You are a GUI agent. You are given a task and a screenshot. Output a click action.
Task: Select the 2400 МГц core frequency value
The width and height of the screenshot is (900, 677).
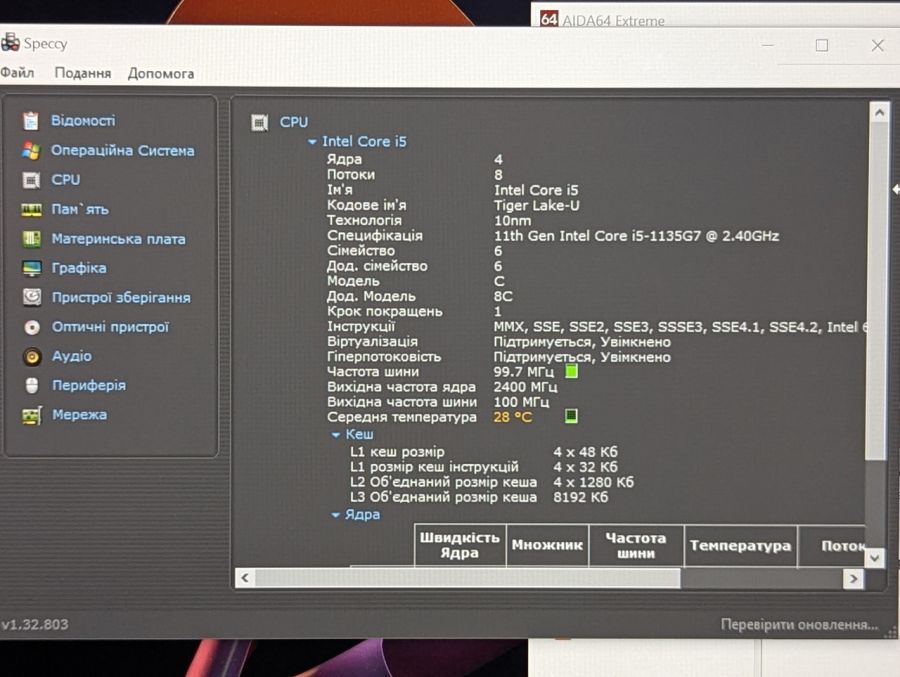pyautogui.click(x=525, y=387)
